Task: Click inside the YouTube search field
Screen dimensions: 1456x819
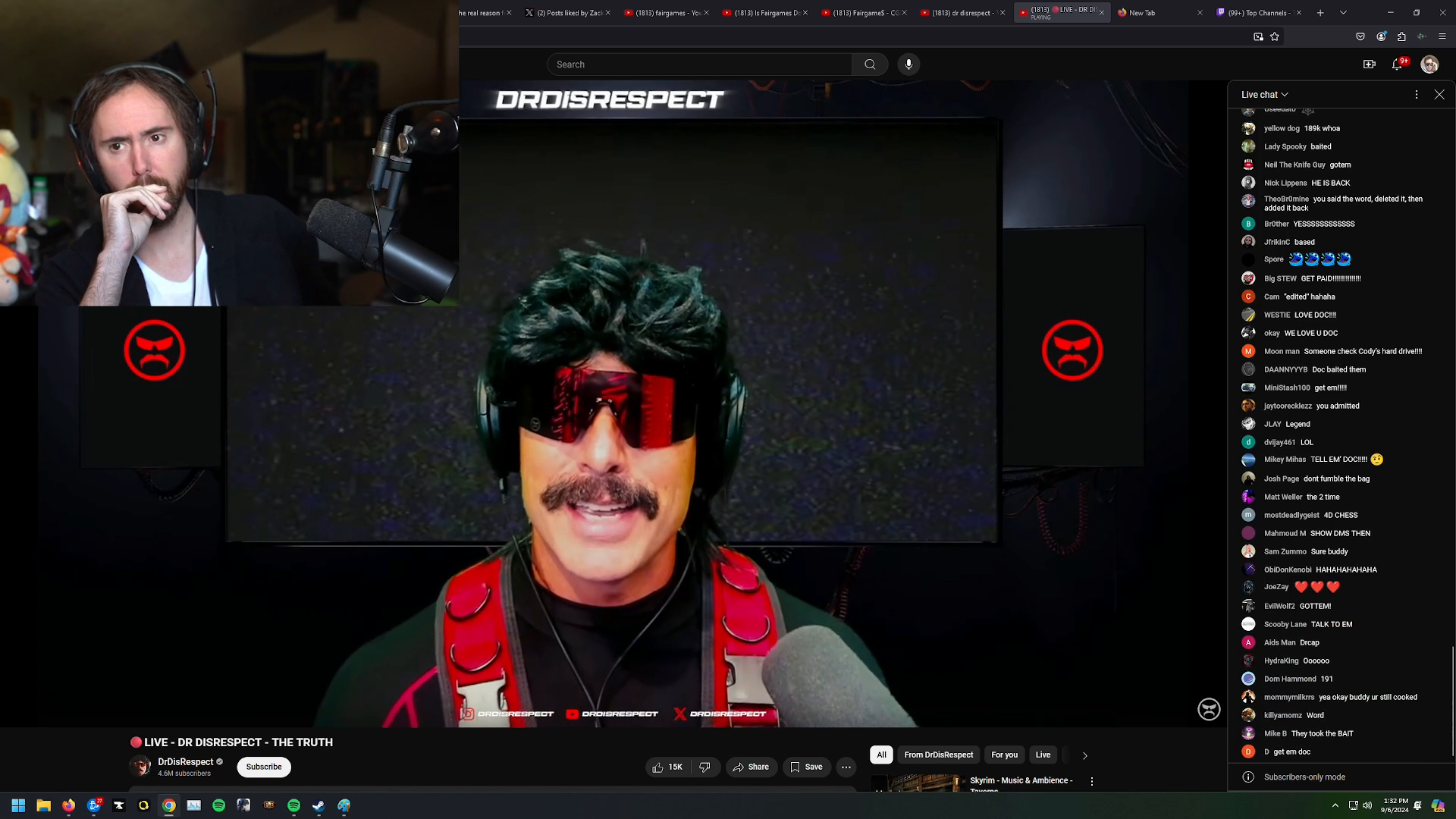Action: click(698, 64)
